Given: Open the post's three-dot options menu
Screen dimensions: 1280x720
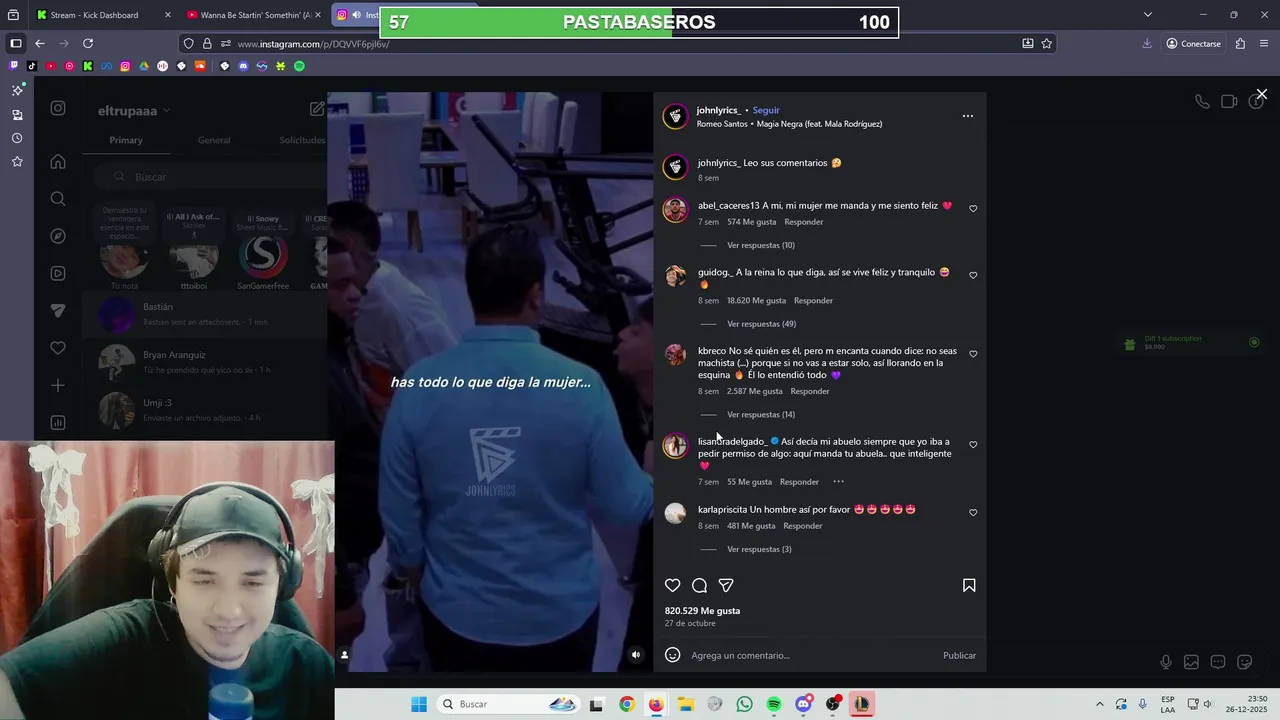Looking at the screenshot, I should (967, 116).
